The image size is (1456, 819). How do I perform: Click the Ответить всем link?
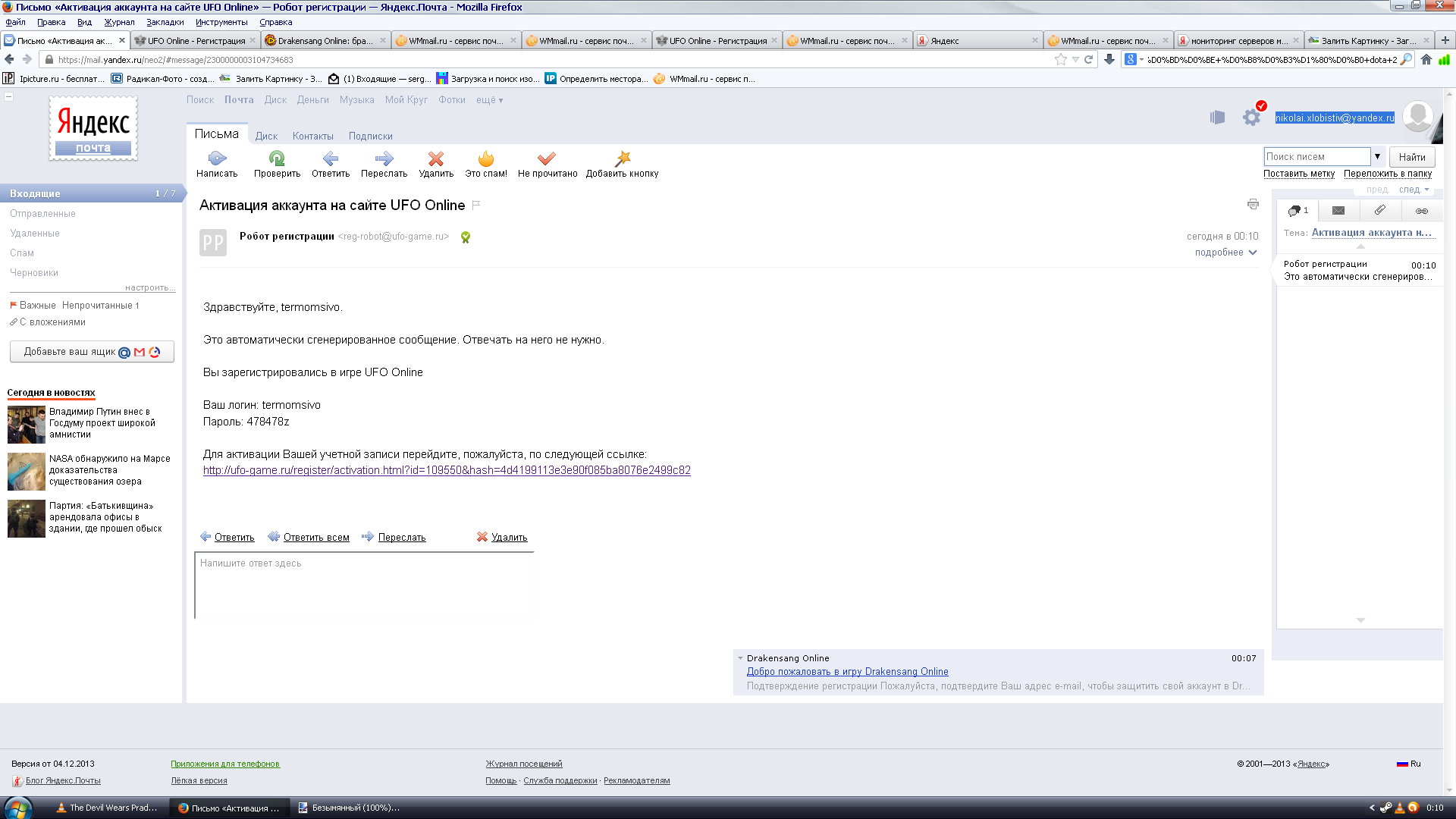click(x=316, y=538)
